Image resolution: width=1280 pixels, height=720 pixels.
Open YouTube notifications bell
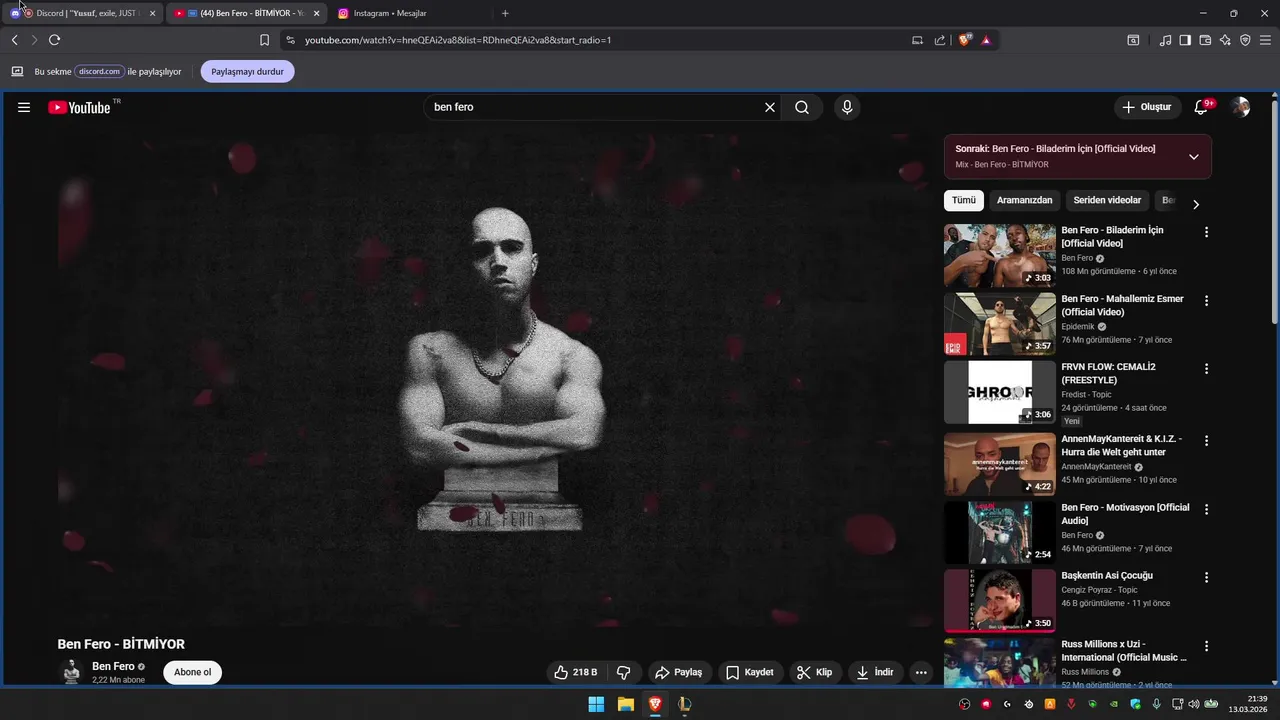point(1202,107)
